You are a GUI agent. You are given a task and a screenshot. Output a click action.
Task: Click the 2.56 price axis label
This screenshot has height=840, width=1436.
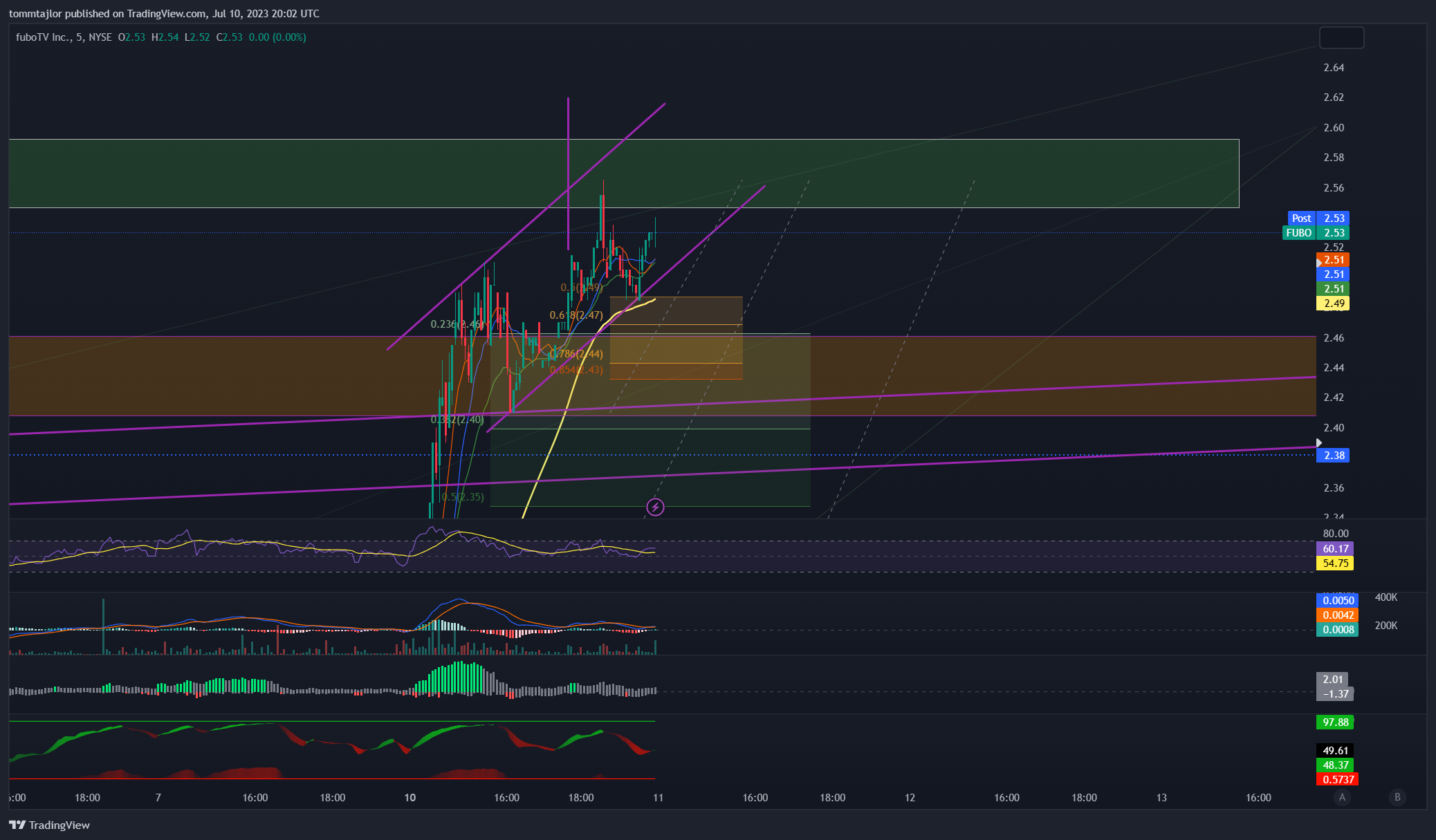[1334, 188]
